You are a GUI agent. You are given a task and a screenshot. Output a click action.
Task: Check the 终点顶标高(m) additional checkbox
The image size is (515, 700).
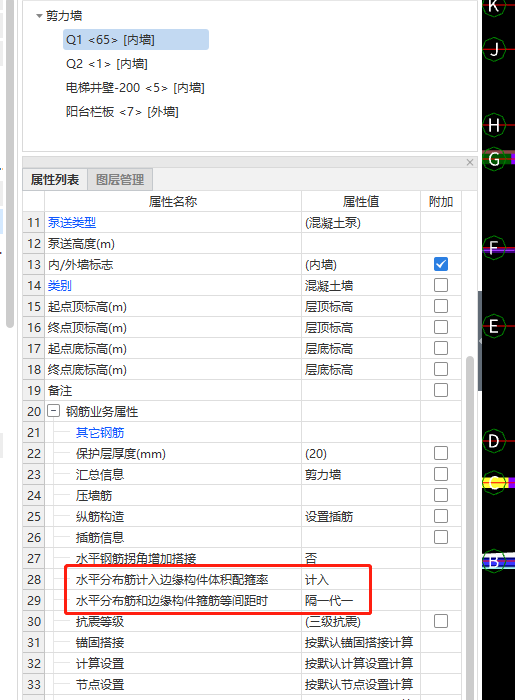[441, 327]
